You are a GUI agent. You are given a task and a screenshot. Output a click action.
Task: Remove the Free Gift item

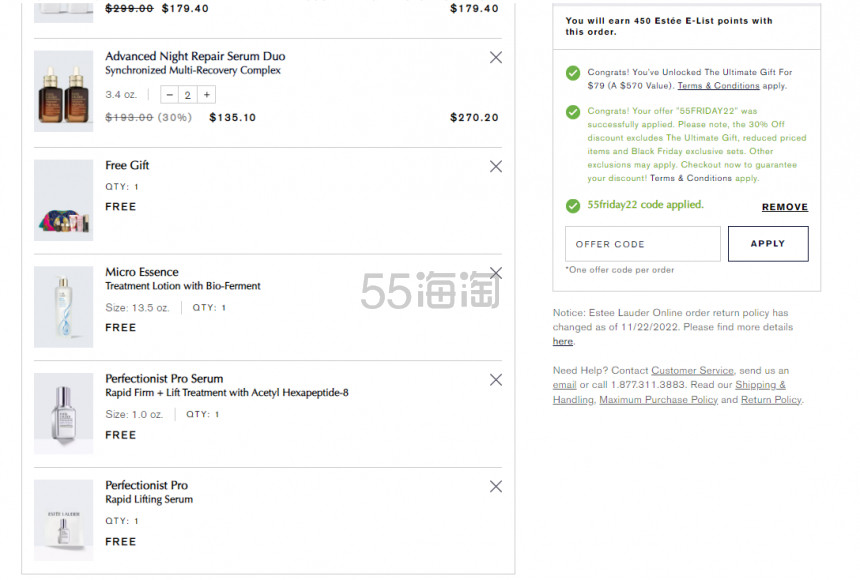tap(496, 166)
